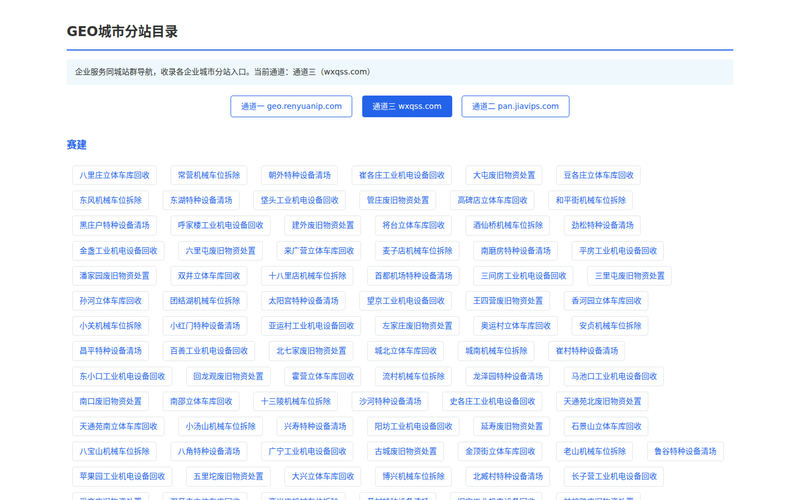
Task: Visit 亚运村工业机电设备回收 link
Action: click(x=311, y=326)
